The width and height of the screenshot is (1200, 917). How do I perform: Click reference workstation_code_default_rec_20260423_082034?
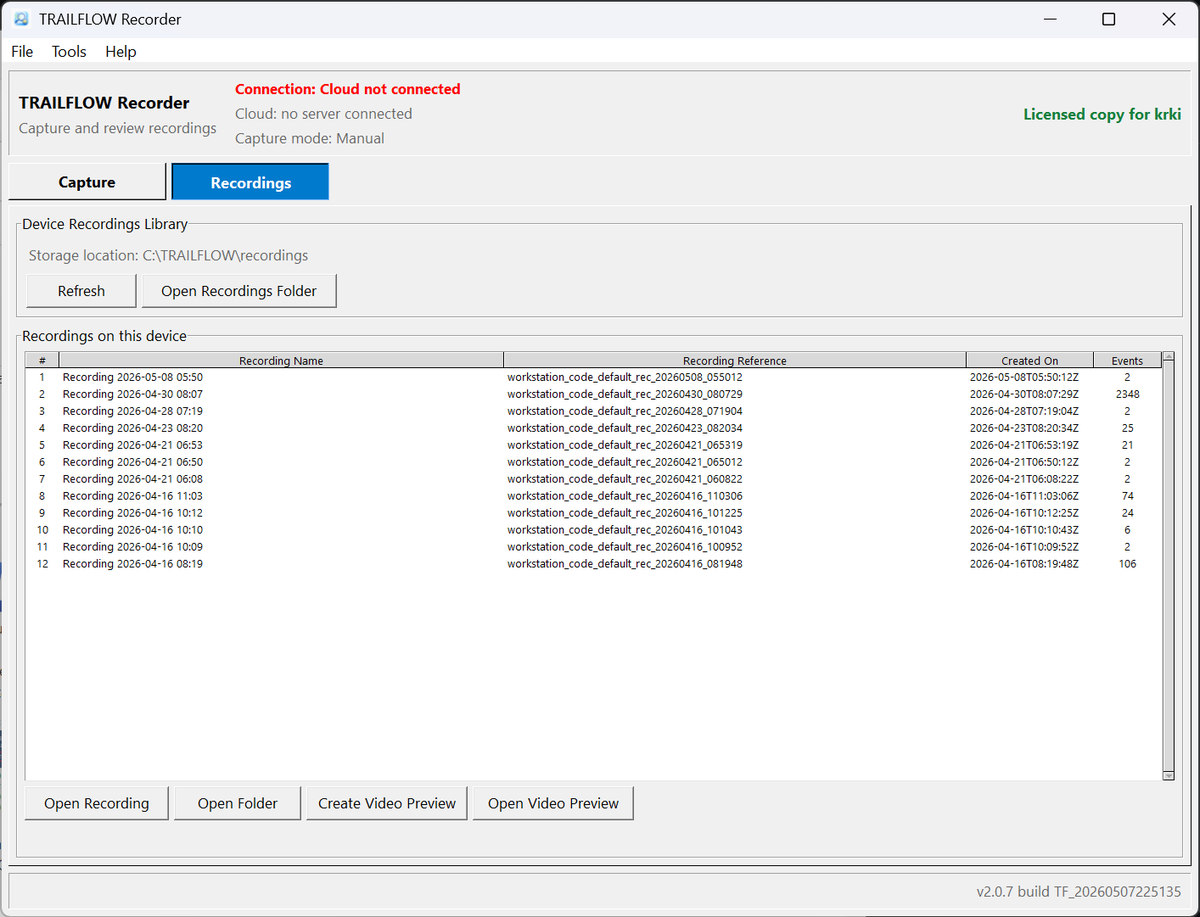tap(625, 428)
